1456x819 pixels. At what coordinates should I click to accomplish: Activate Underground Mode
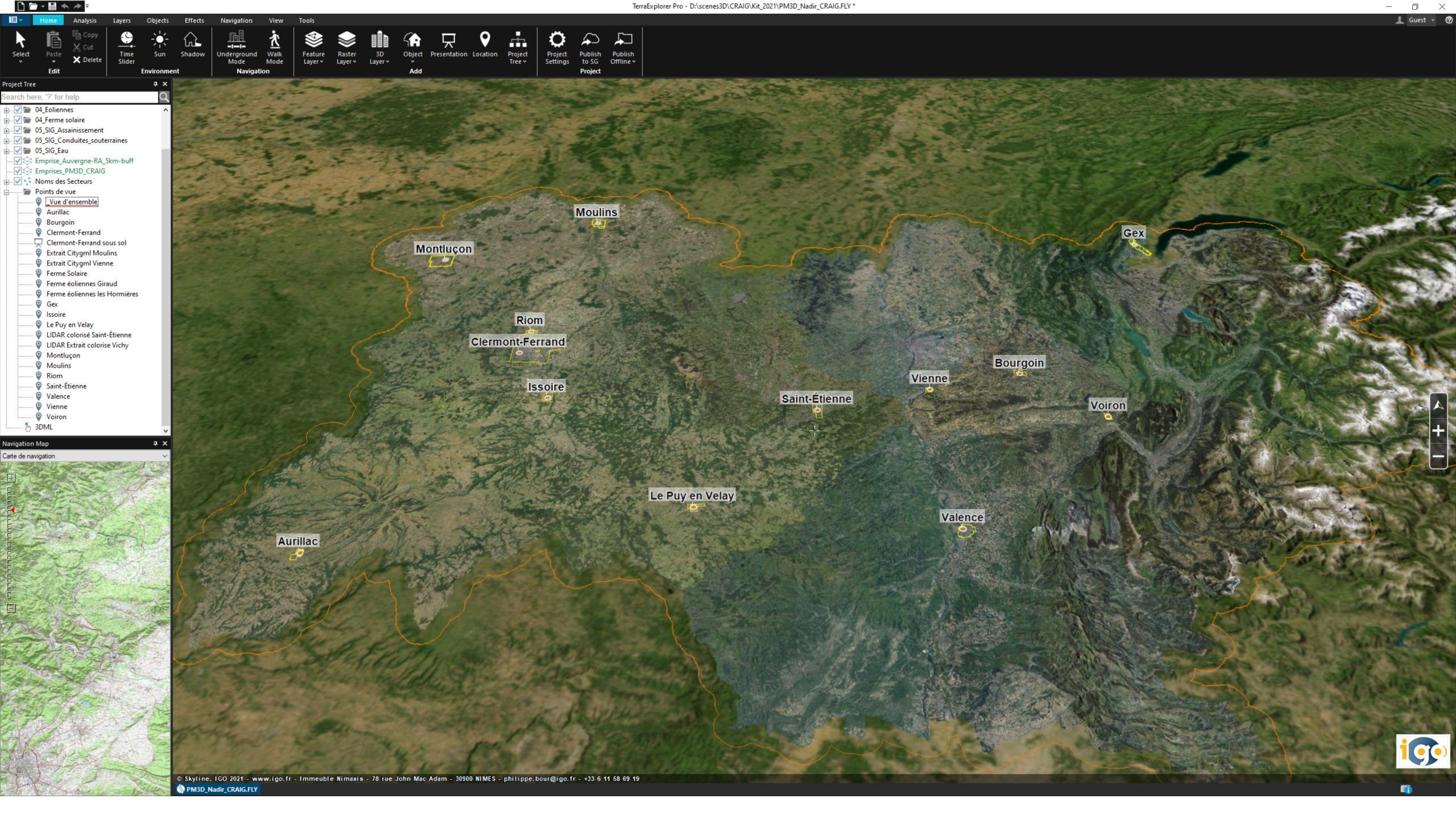(x=237, y=45)
